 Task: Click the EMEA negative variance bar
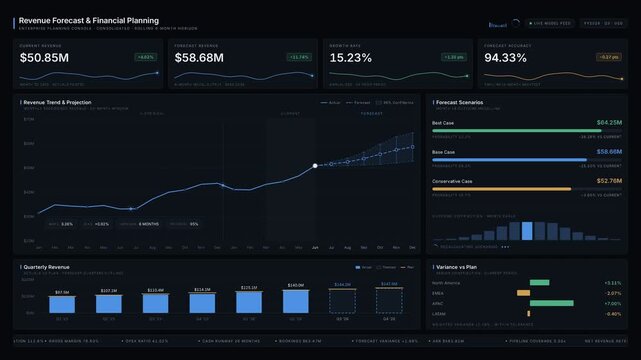point(523,293)
